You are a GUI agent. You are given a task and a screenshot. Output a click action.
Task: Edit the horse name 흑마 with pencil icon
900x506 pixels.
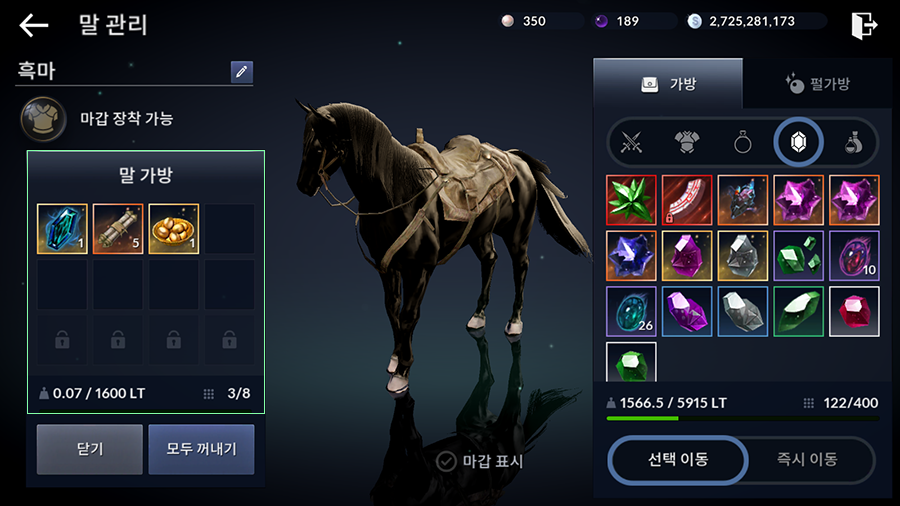pyautogui.click(x=242, y=72)
